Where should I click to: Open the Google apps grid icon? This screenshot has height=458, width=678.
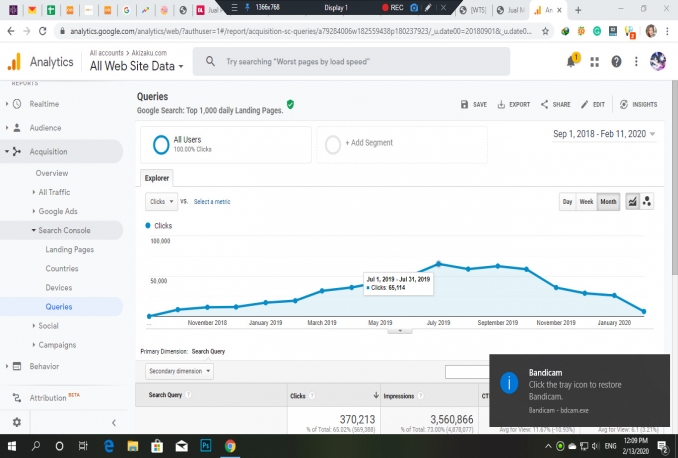595,61
